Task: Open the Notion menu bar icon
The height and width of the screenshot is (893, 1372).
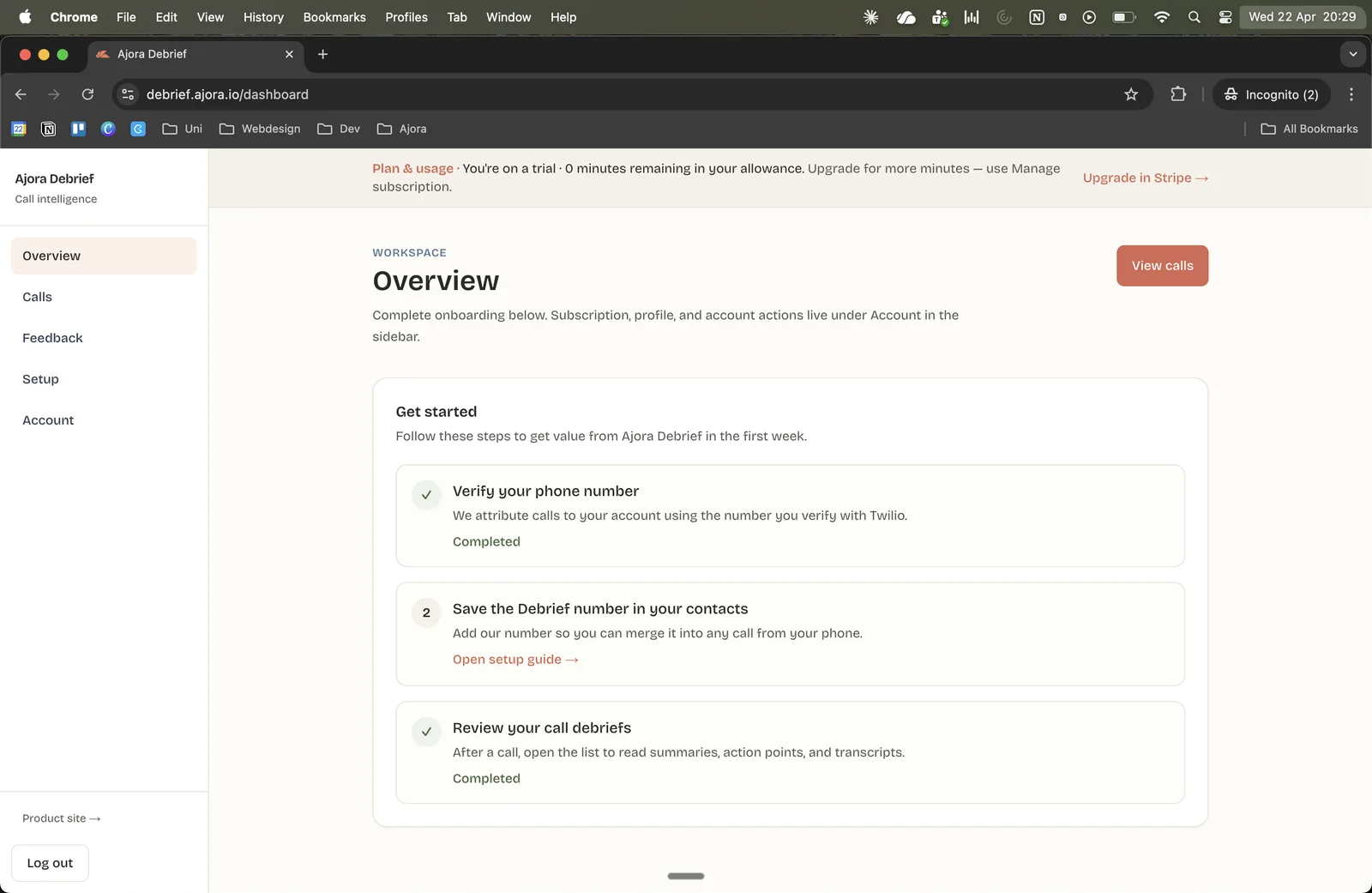Action: click(x=1037, y=17)
